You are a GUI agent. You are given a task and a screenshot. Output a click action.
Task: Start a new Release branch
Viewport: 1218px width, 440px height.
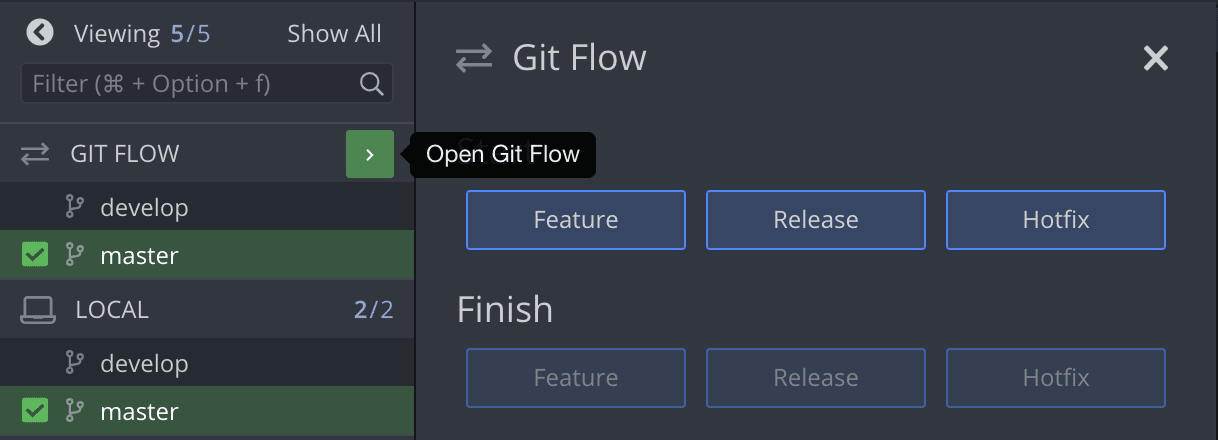point(816,220)
